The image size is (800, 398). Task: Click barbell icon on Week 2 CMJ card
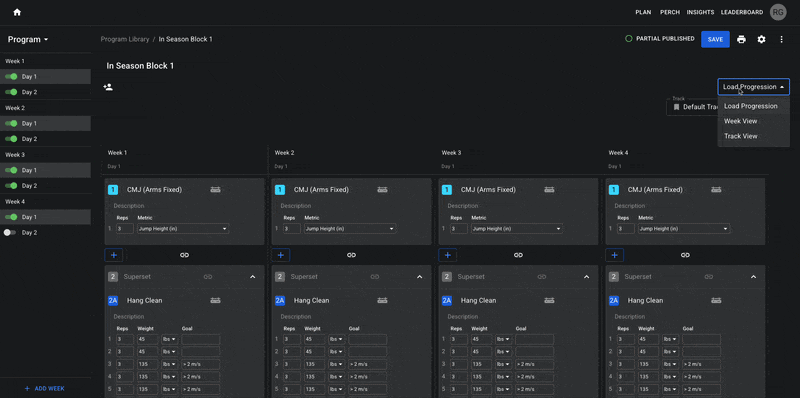click(382, 189)
